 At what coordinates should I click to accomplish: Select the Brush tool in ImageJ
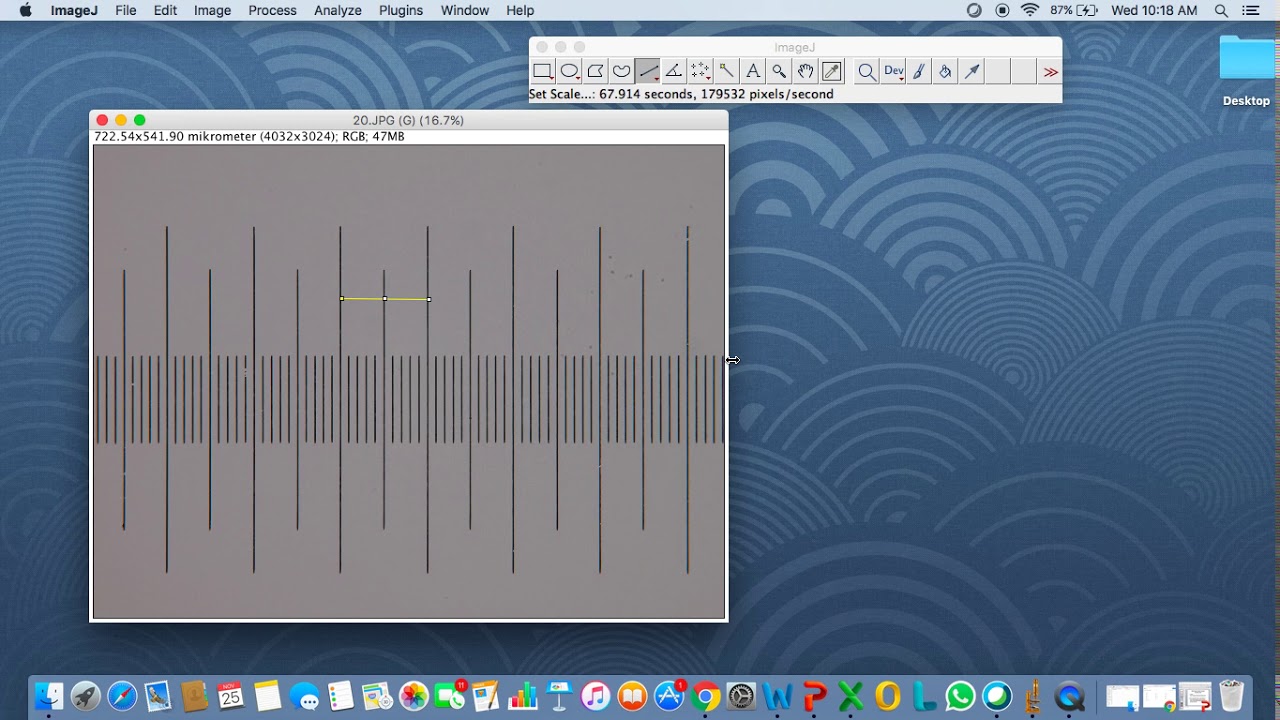pos(919,71)
